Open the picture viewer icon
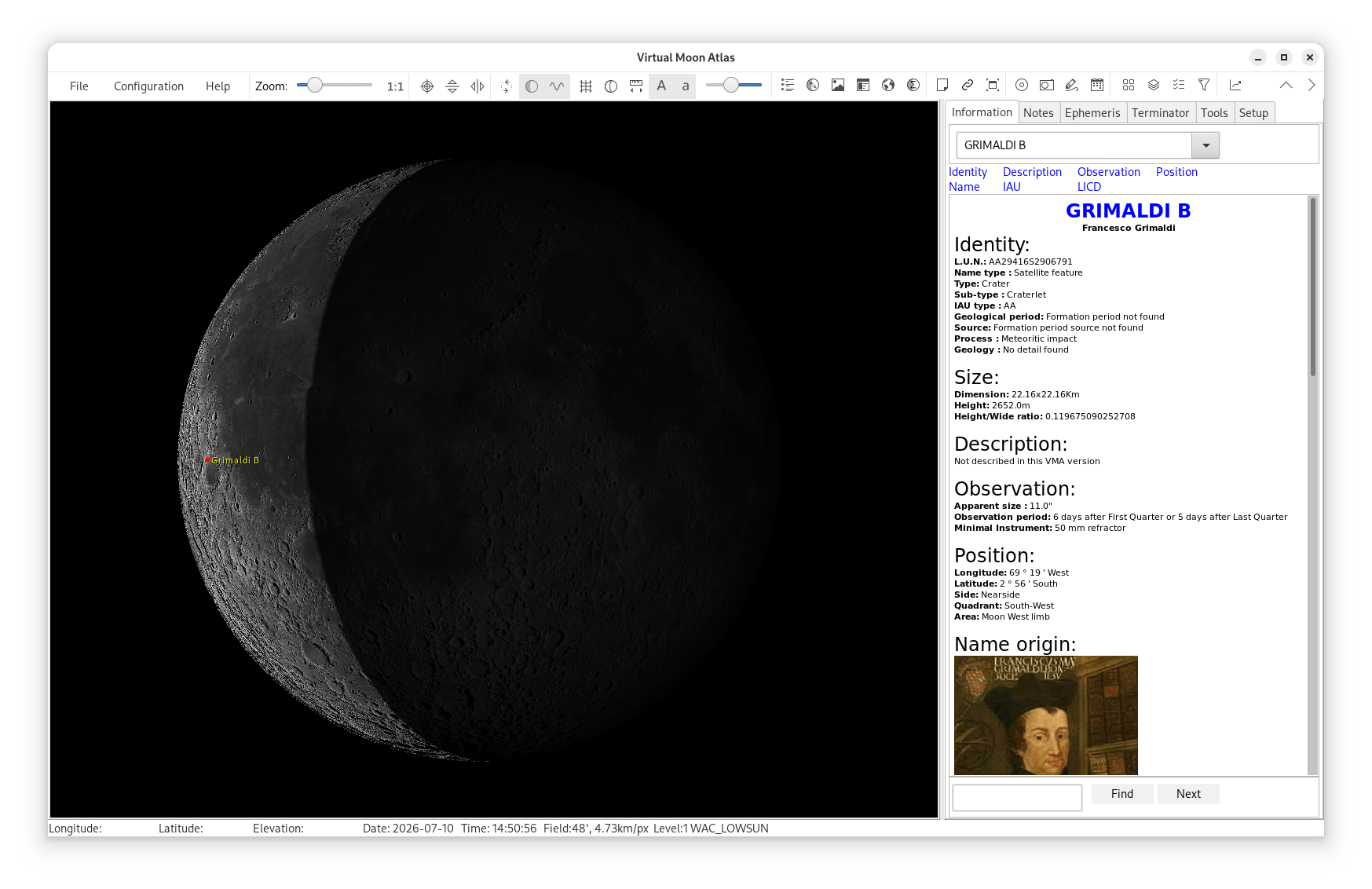 click(x=838, y=86)
